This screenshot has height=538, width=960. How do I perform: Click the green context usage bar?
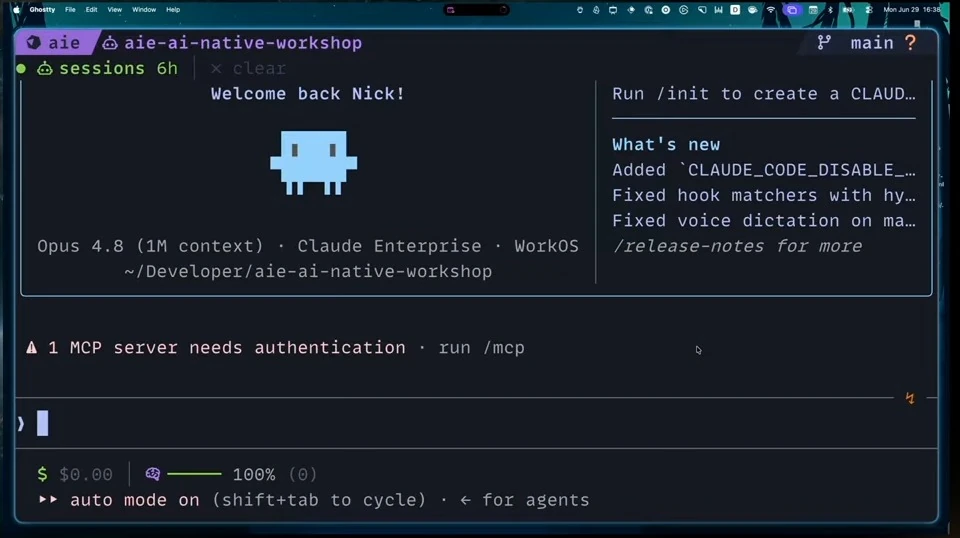(194, 474)
